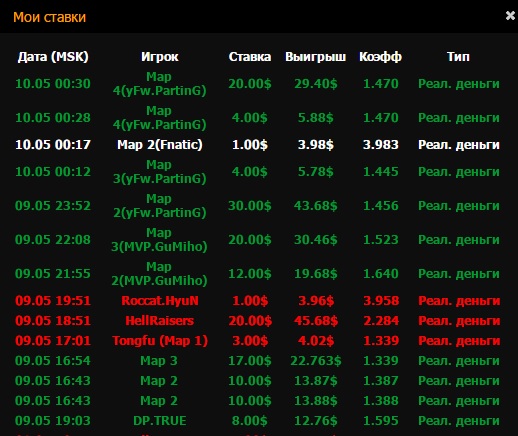Select the 13.88$ winnings cell
Image resolution: width=518 pixels, height=436 pixels.
coord(315,401)
